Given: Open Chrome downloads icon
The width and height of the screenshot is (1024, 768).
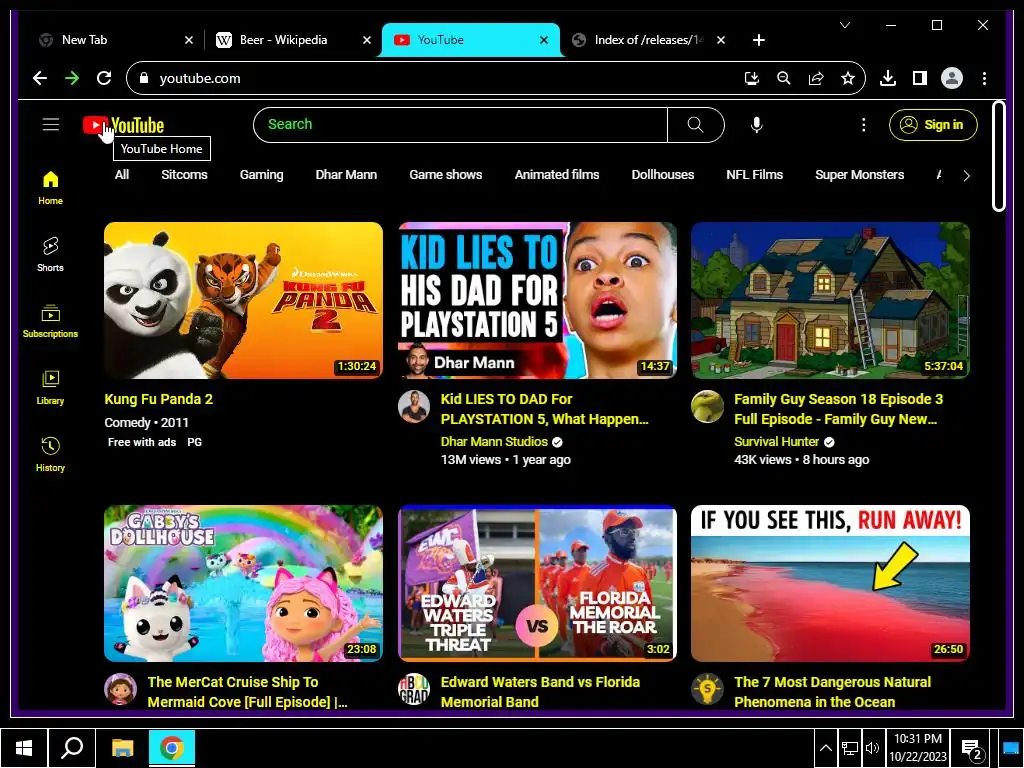Looking at the screenshot, I should coord(888,78).
